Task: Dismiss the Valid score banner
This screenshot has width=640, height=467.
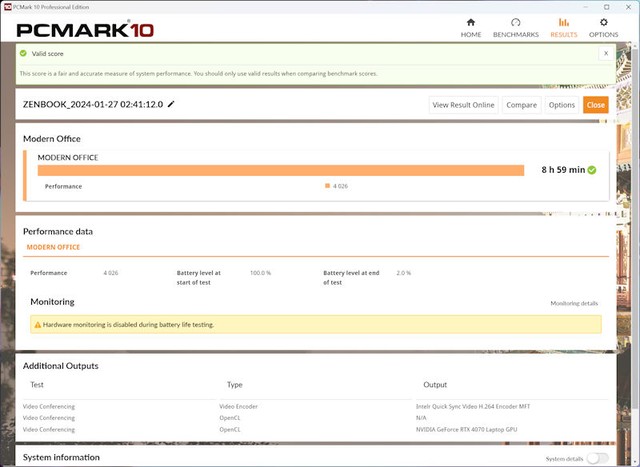Action: (x=606, y=53)
